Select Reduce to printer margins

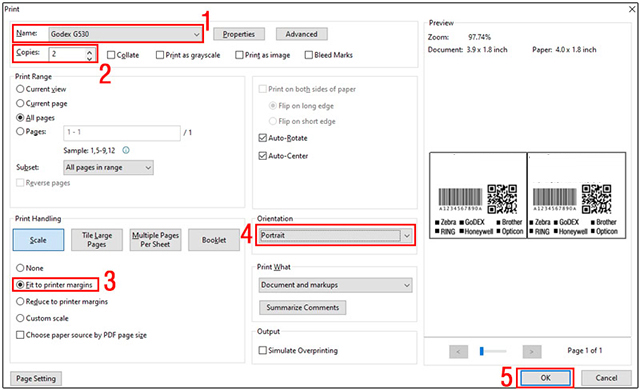click(20, 301)
